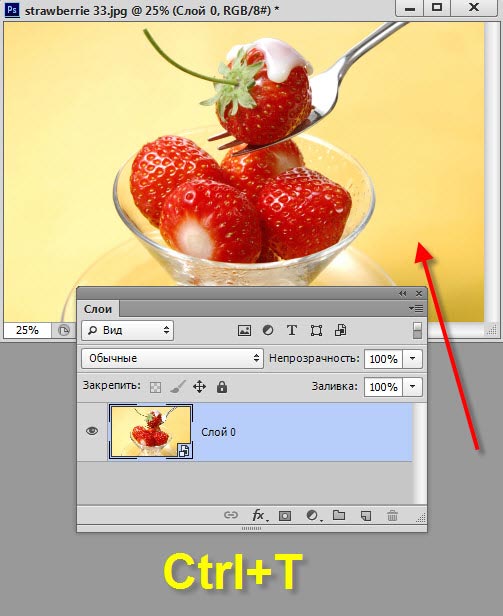Click the link layers icon
Viewport: 503px width, 616px height.
point(231,515)
